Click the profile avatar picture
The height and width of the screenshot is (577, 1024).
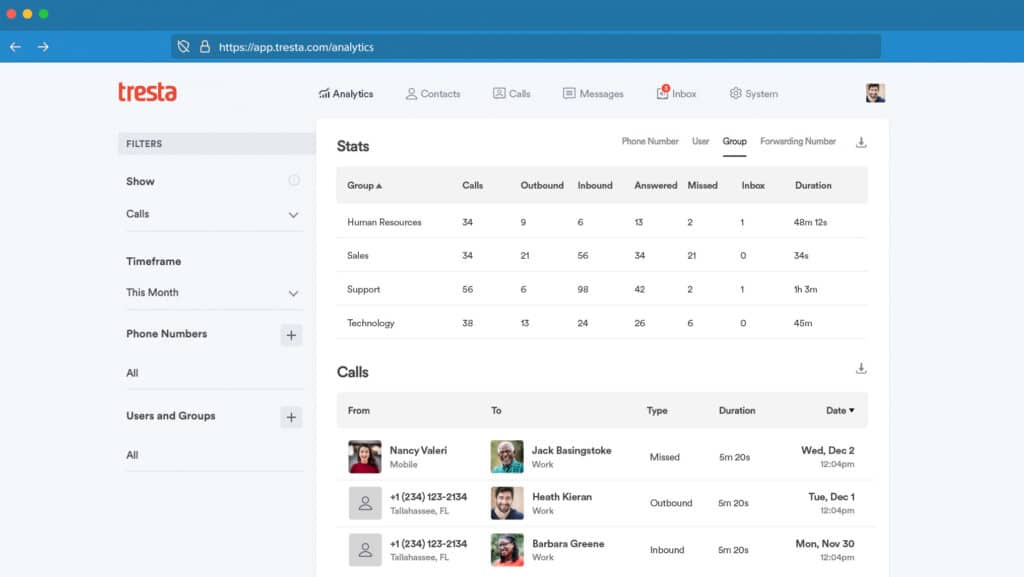[875, 92]
